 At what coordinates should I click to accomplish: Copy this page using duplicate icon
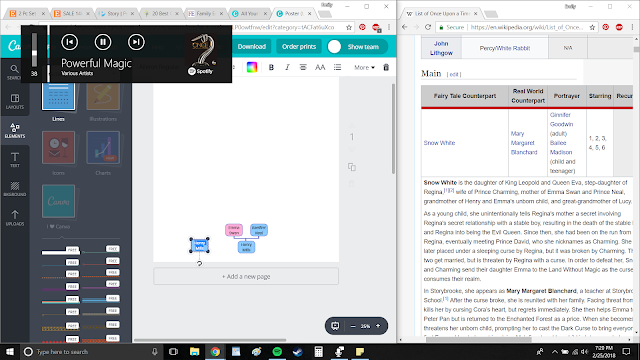pos(352,167)
